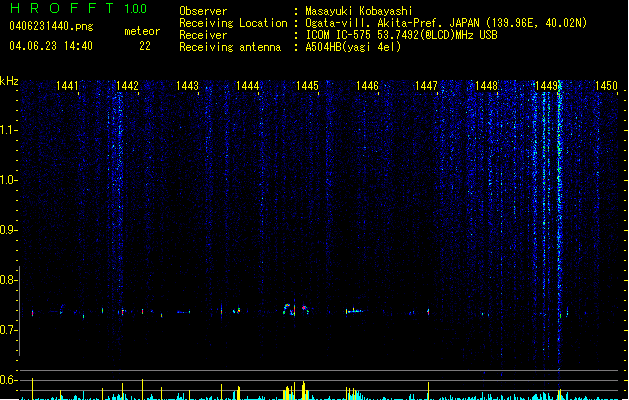Click the 0.7 kHz axis label
629x400 pixels.
point(8,330)
